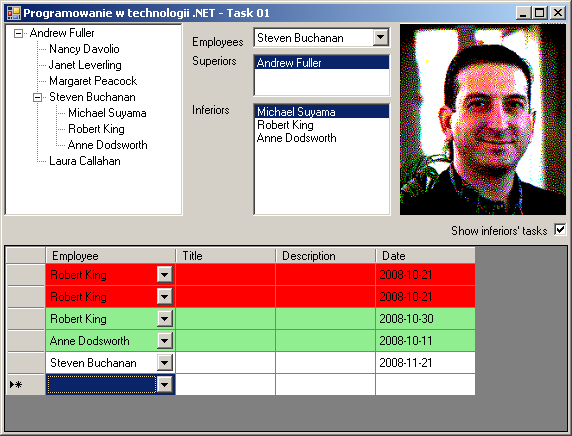Select Nancy Davolio in the tree

[84, 49]
